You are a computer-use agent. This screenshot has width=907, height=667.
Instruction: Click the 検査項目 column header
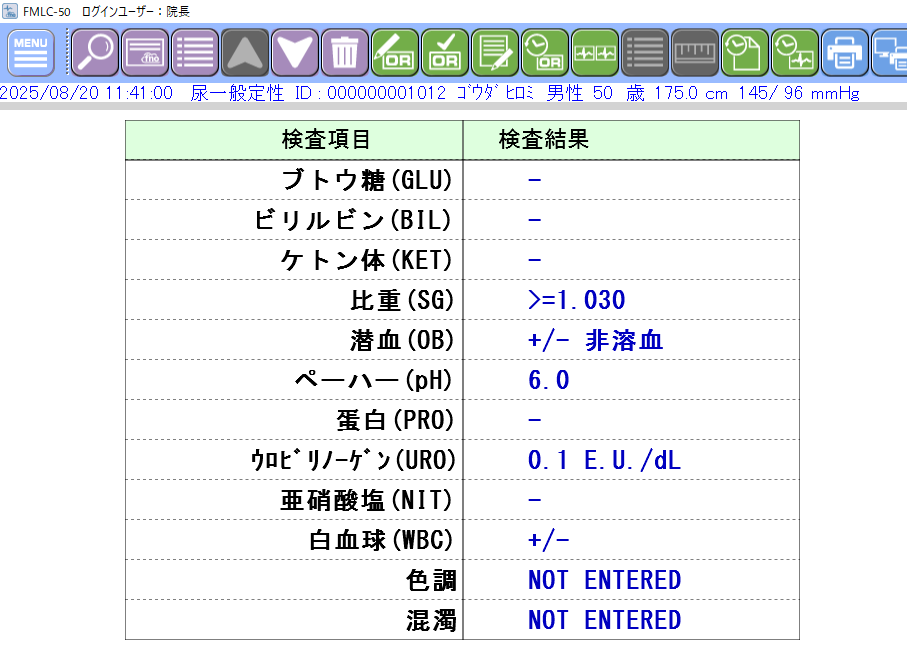294,140
